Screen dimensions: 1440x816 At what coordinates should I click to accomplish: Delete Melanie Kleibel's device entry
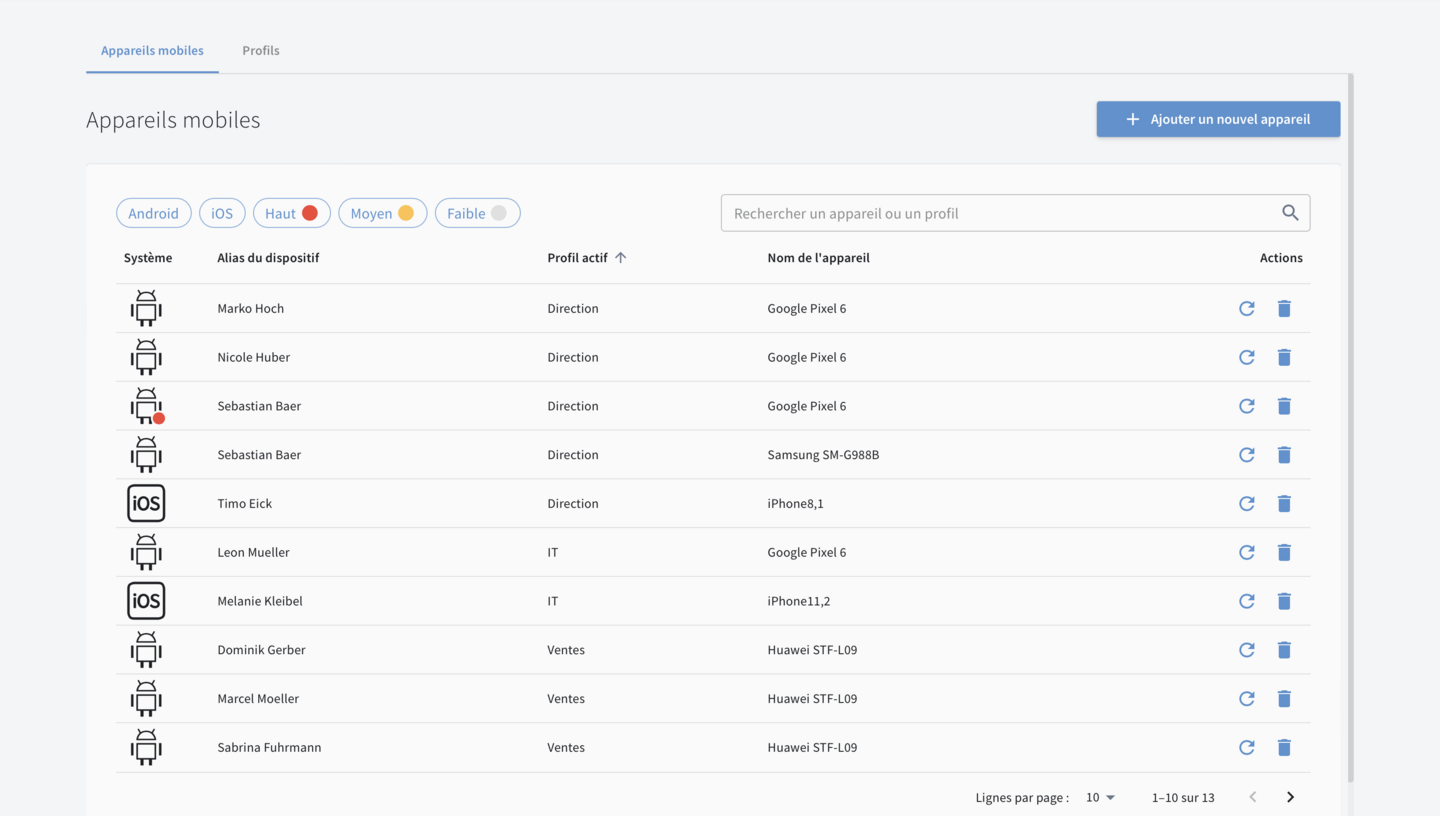click(1284, 601)
